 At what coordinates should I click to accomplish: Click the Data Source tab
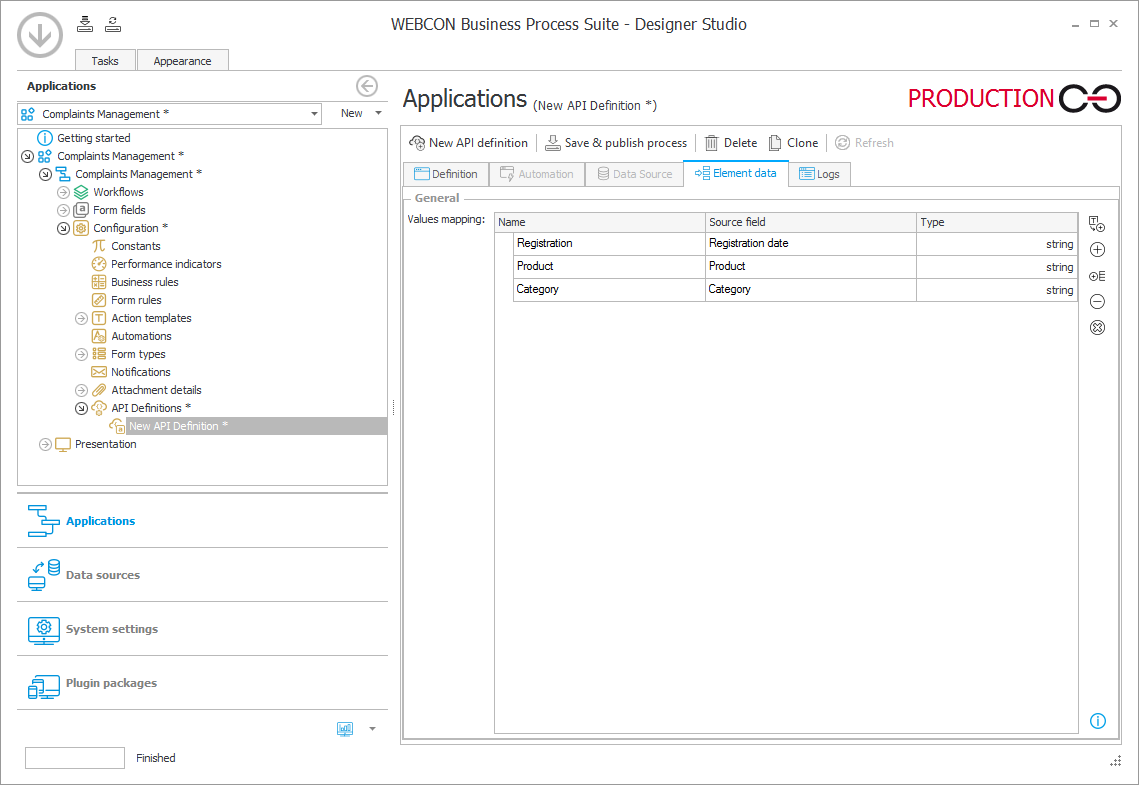(x=634, y=174)
